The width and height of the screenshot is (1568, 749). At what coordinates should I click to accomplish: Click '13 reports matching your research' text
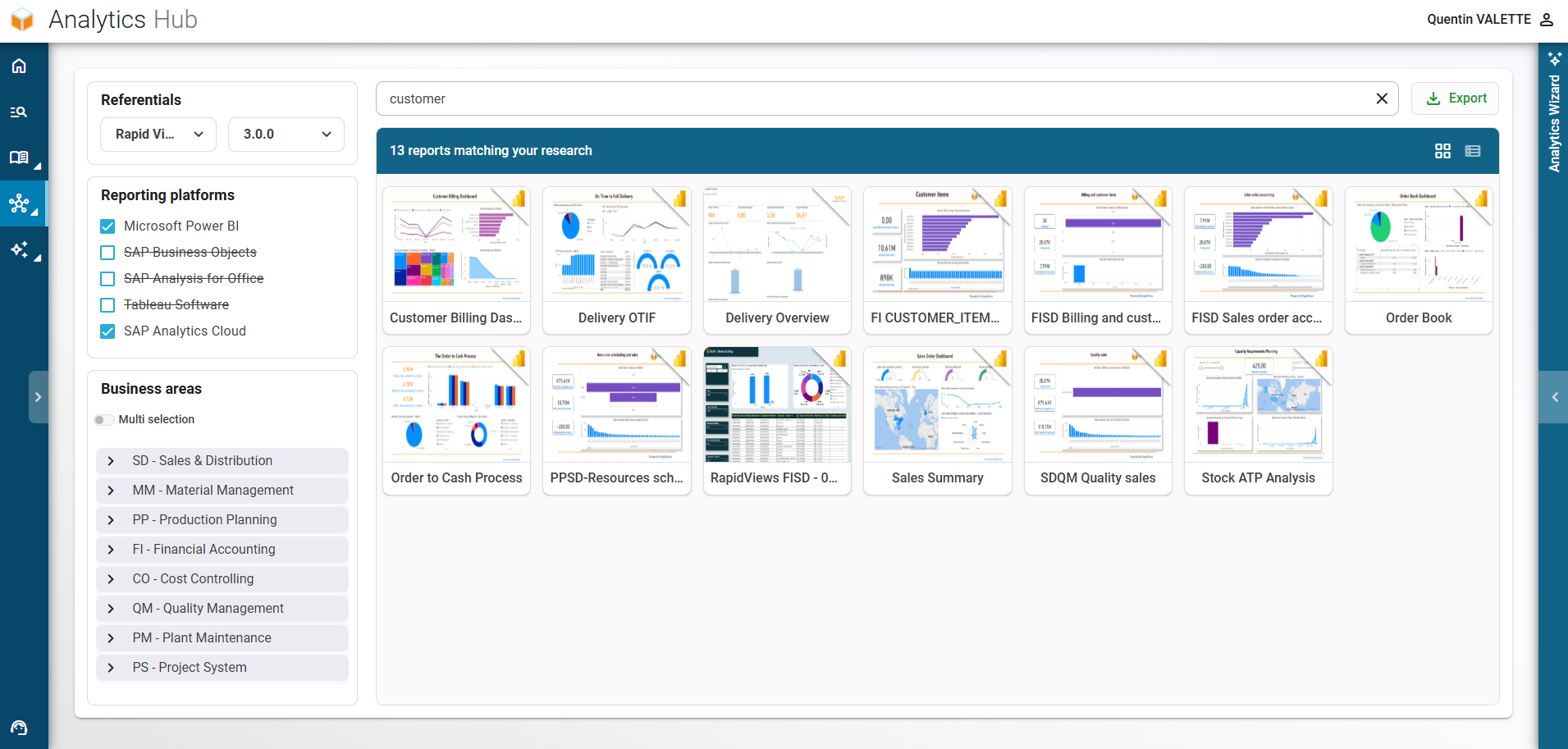click(491, 151)
